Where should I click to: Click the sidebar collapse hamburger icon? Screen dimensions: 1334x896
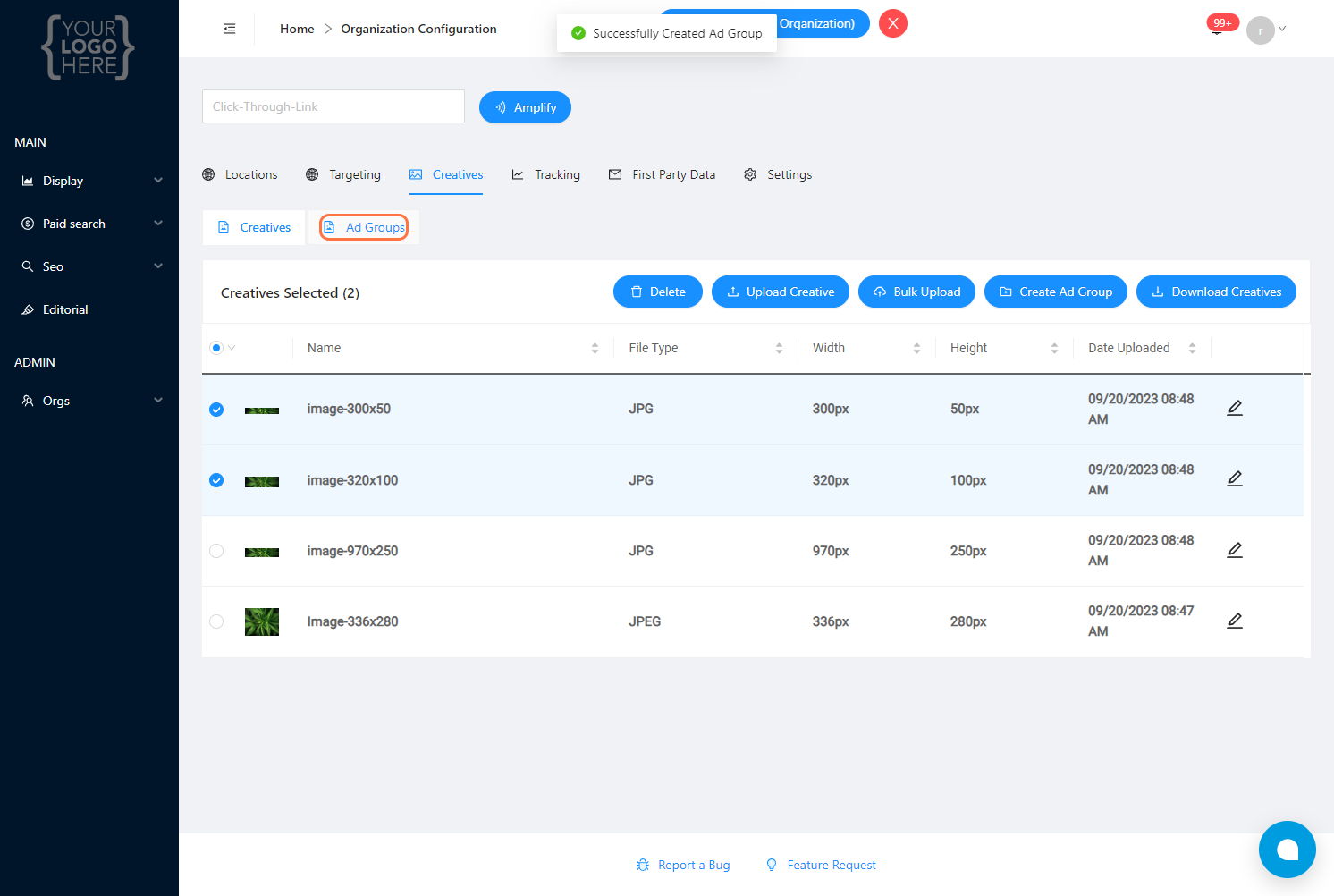(x=230, y=29)
